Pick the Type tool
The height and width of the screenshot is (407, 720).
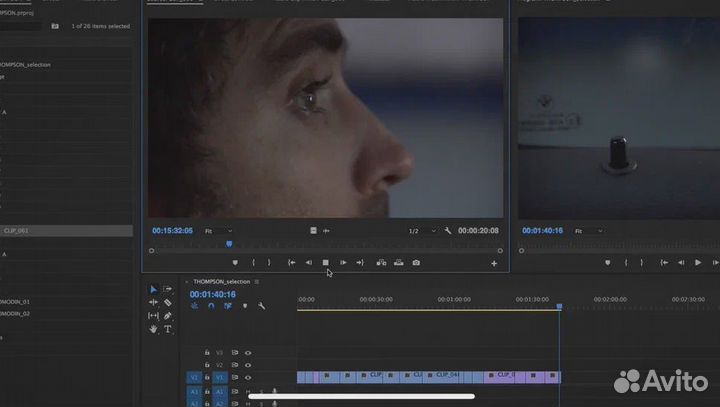coord(167,328)
